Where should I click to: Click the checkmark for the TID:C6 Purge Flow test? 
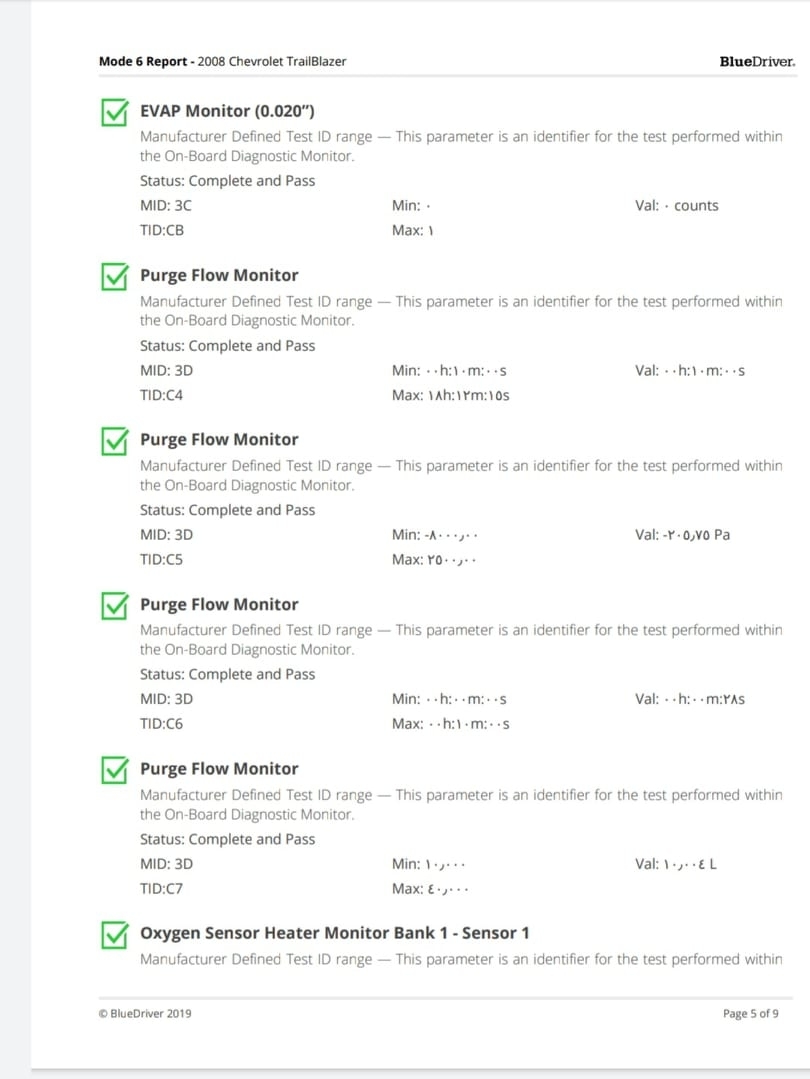pos(115,605)
